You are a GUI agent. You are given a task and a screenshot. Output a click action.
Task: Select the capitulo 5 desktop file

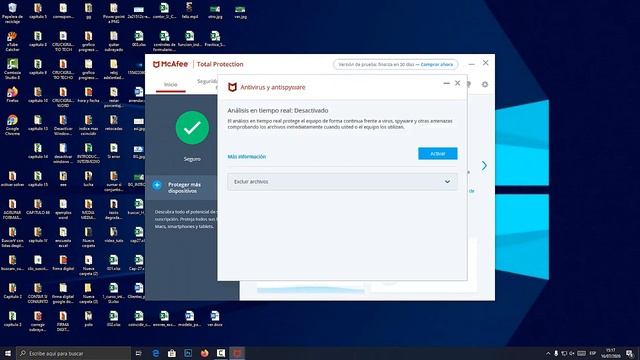(x=38, y=11)
